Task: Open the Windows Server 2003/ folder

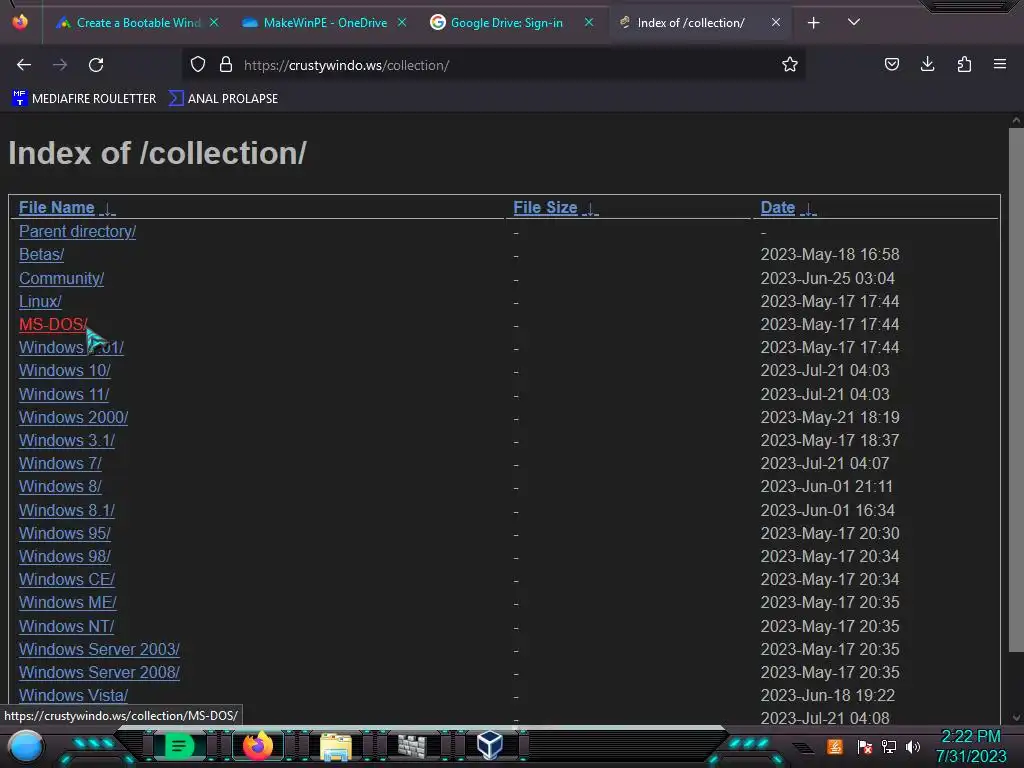Action: tap(99, 650)
